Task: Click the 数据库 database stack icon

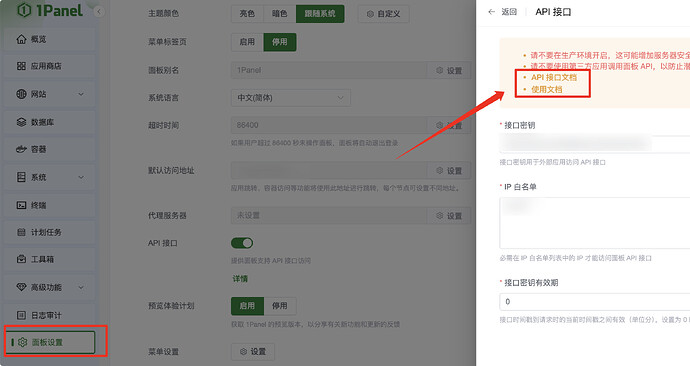Action: click(21, 122)
